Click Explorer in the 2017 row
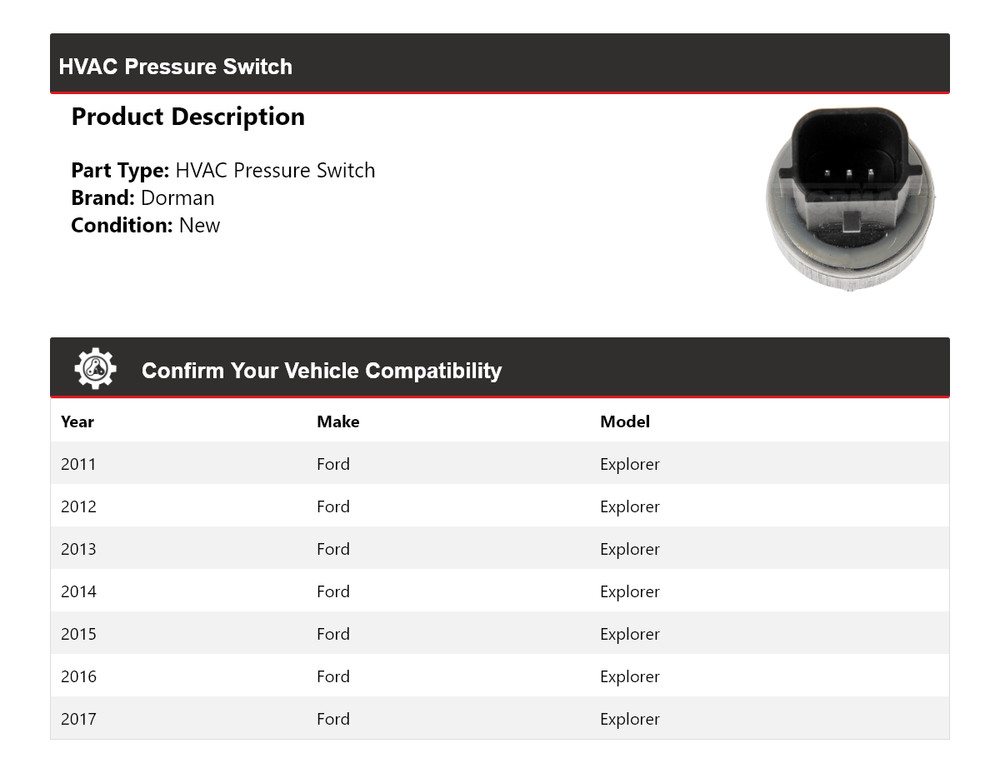Viewport: 1000px width, 773px height. (629, 719)
